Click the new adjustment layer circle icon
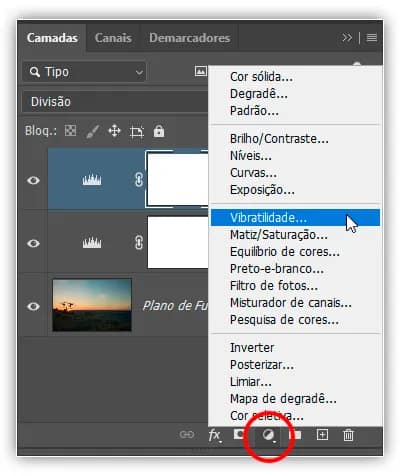This screenshot has width=400, height=476. coord(269,435)
